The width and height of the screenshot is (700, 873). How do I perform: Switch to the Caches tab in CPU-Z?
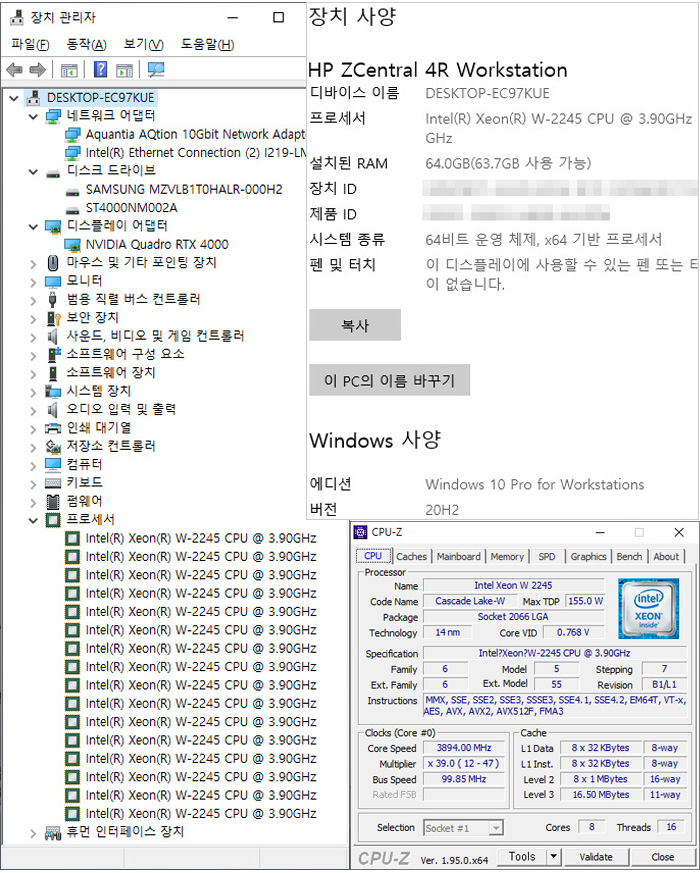click(x=412, y=556)
